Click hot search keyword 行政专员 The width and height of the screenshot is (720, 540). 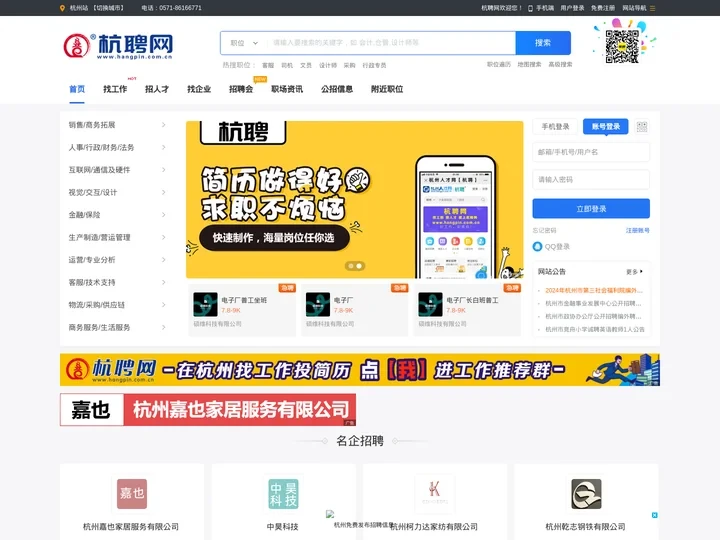[x=374, y=66]
